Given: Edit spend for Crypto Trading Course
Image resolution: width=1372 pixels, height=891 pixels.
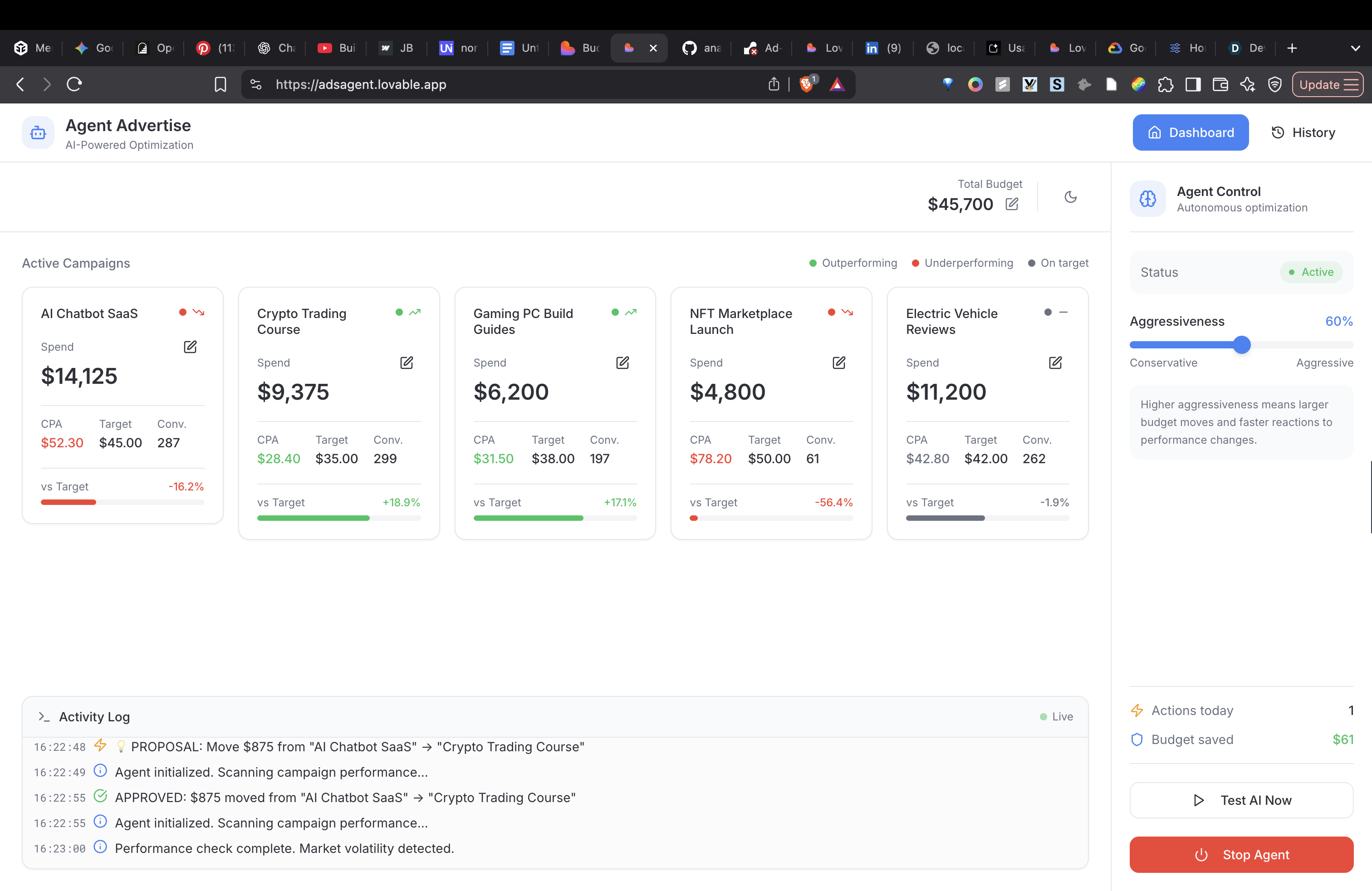Looking at the screenshot, I should (x=407, y=362).
